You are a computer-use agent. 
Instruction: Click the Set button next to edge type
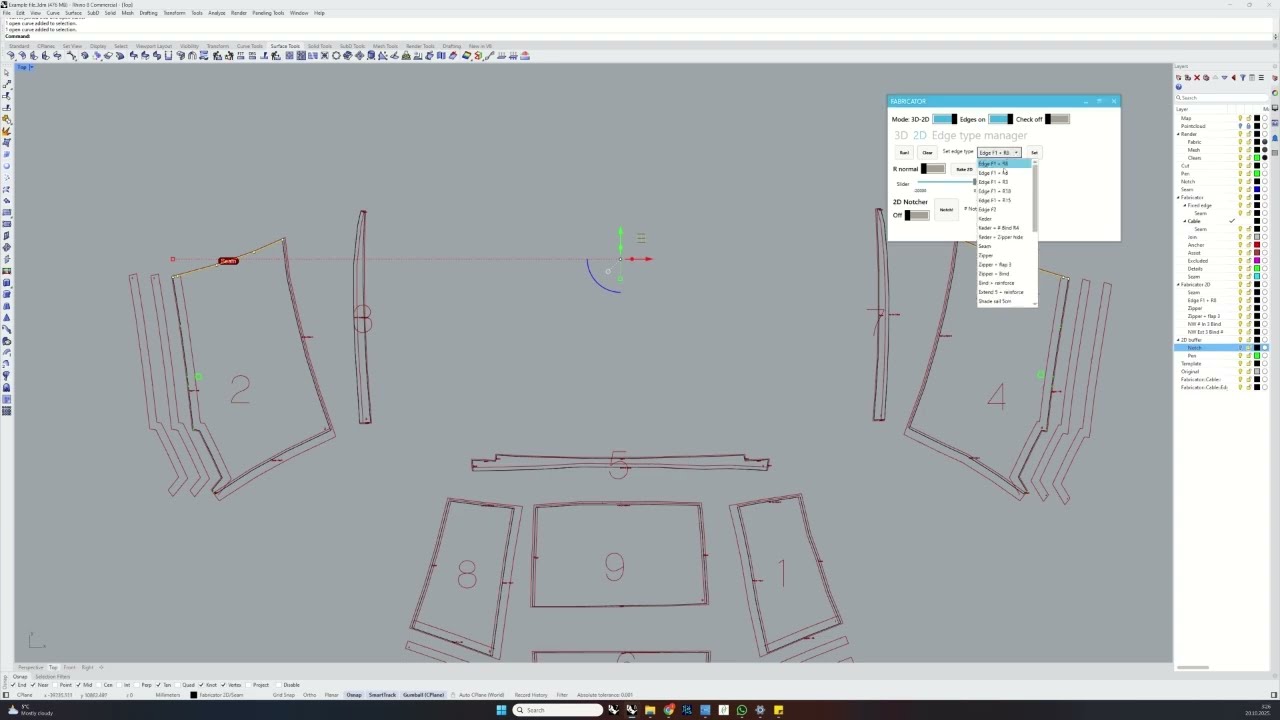[x=1035, y=153]
